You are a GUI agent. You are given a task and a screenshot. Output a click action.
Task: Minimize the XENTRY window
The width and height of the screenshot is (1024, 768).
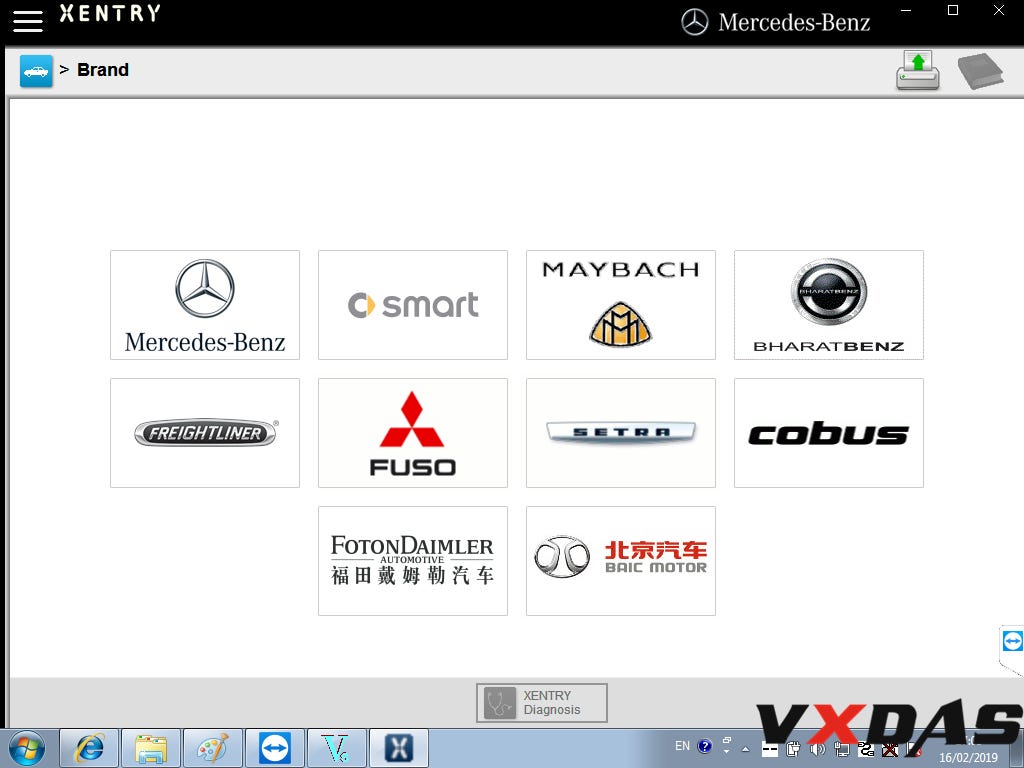(x=906, y=10)
